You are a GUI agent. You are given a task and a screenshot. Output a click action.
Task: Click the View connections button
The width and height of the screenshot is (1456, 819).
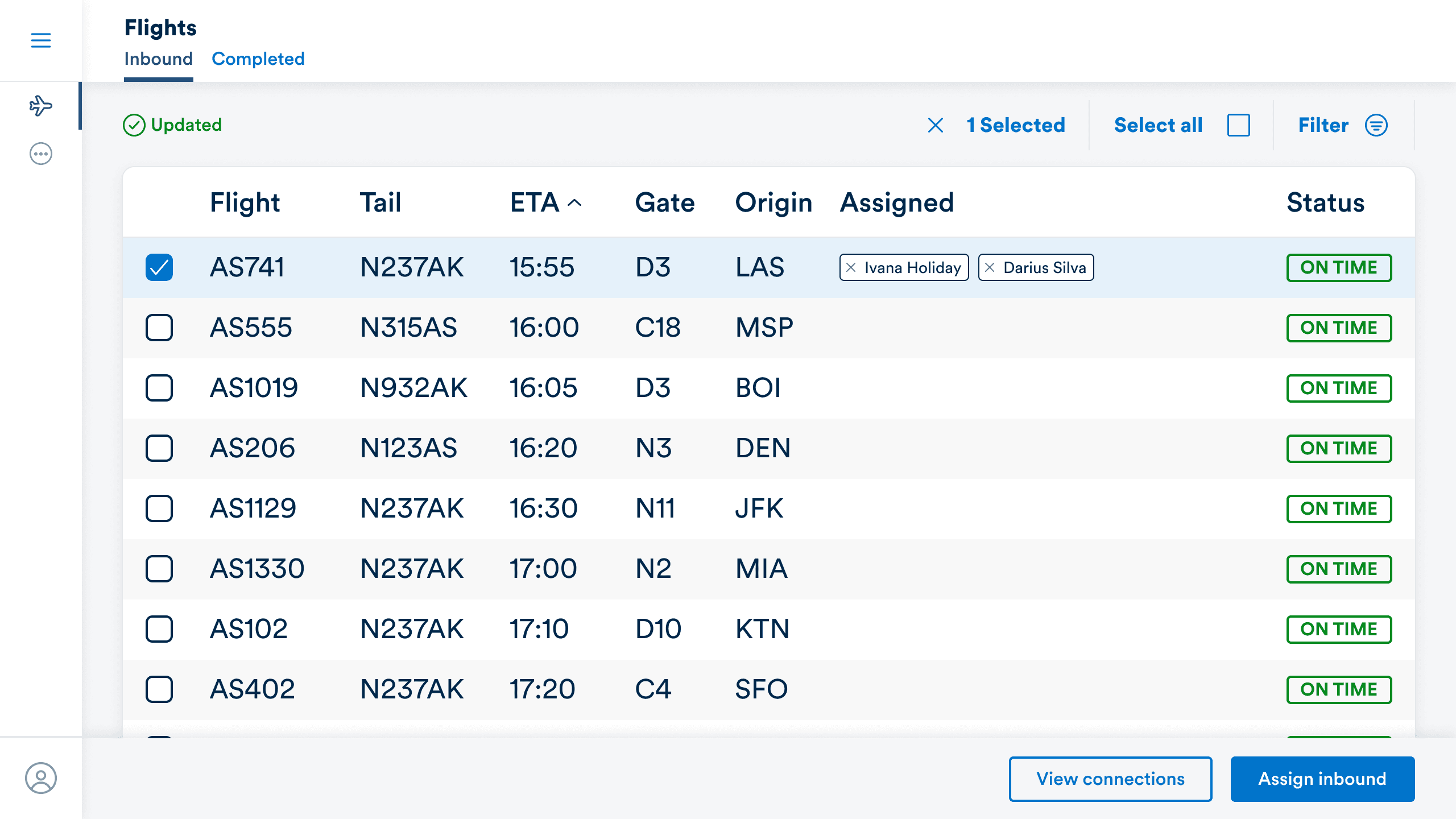(x=1110, y=779)
